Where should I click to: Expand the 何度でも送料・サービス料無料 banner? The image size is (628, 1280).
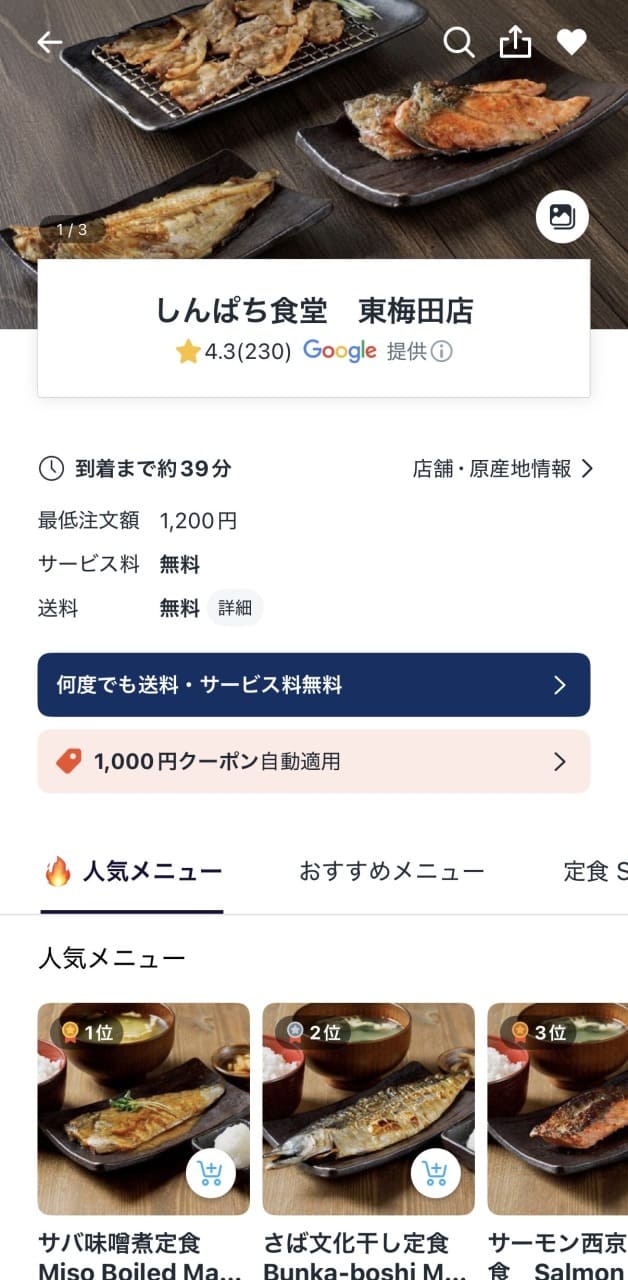point(314,685)
